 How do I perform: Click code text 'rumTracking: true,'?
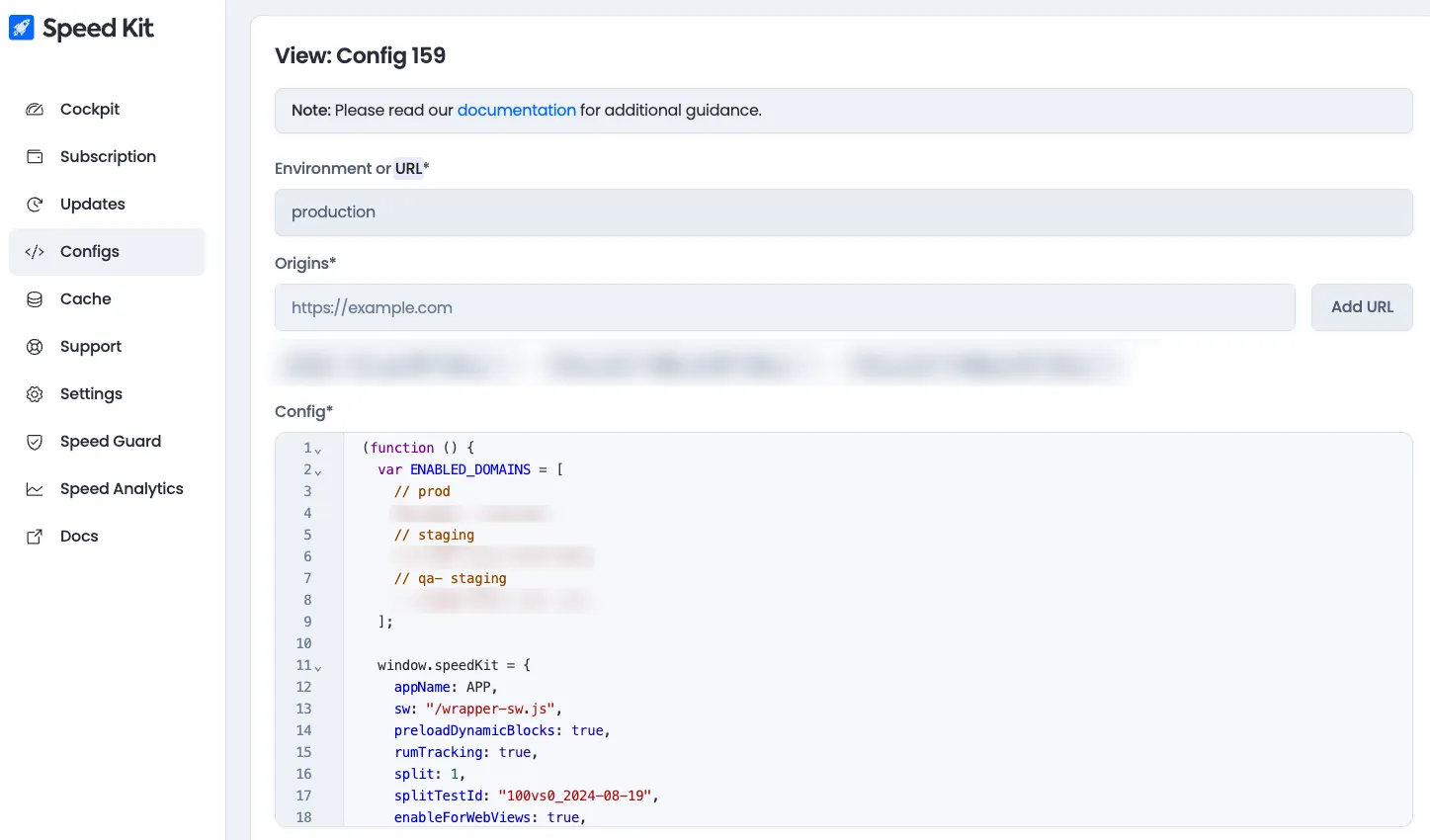(466, 752)
